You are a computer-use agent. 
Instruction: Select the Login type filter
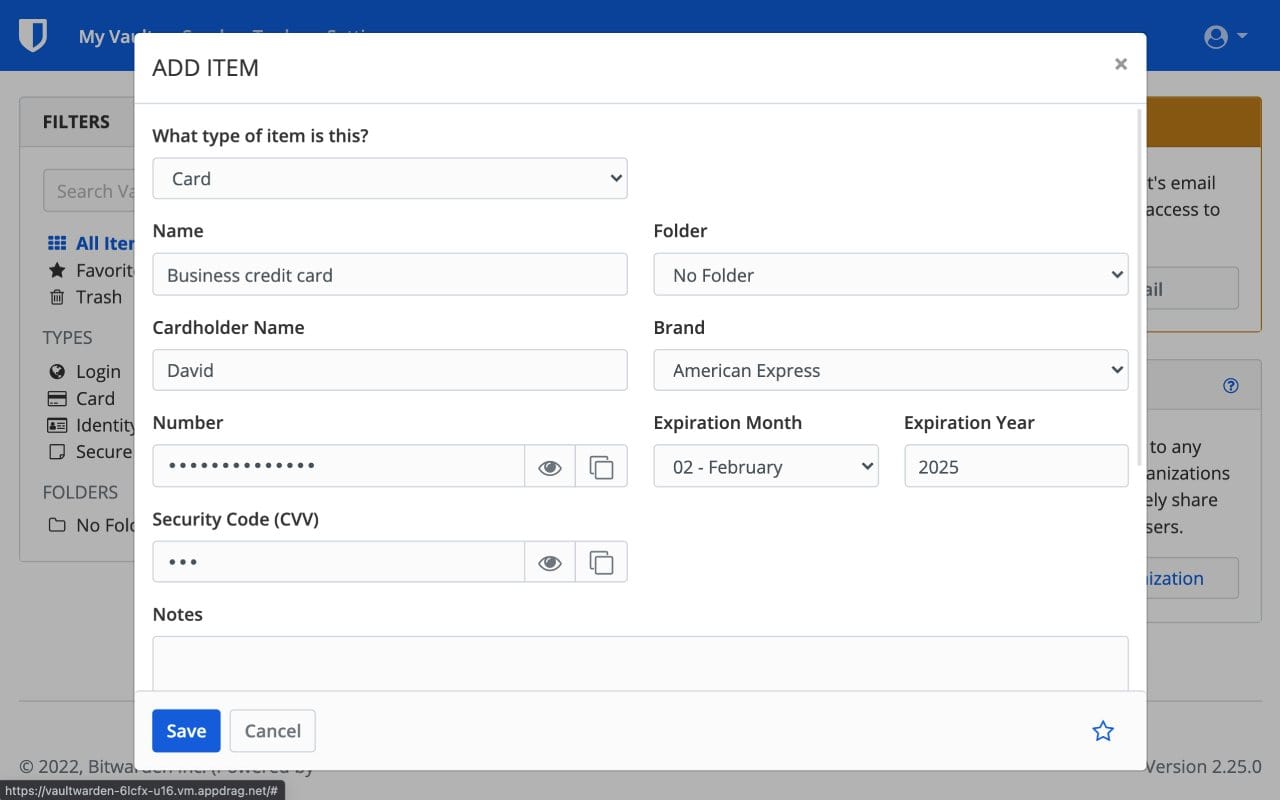(97, 372)
